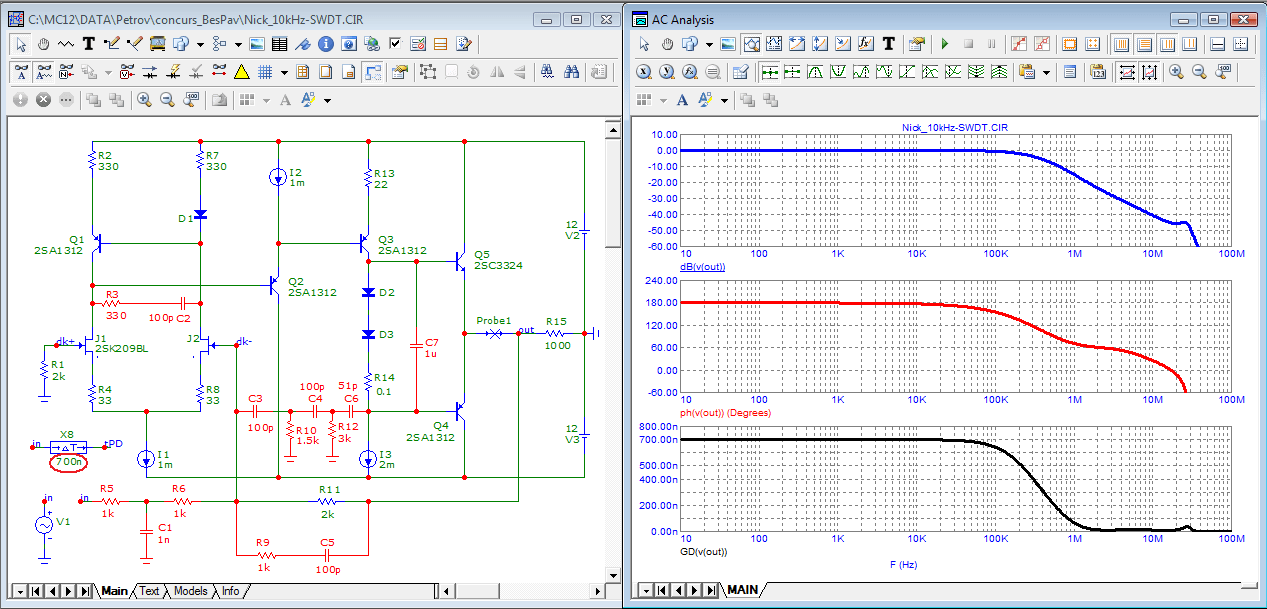Image resolution: width=1267 pixels, height=609 pixels.
Task: Open color text dropdown arrow in AC Analysis toolbar
Action: [724, 100]
